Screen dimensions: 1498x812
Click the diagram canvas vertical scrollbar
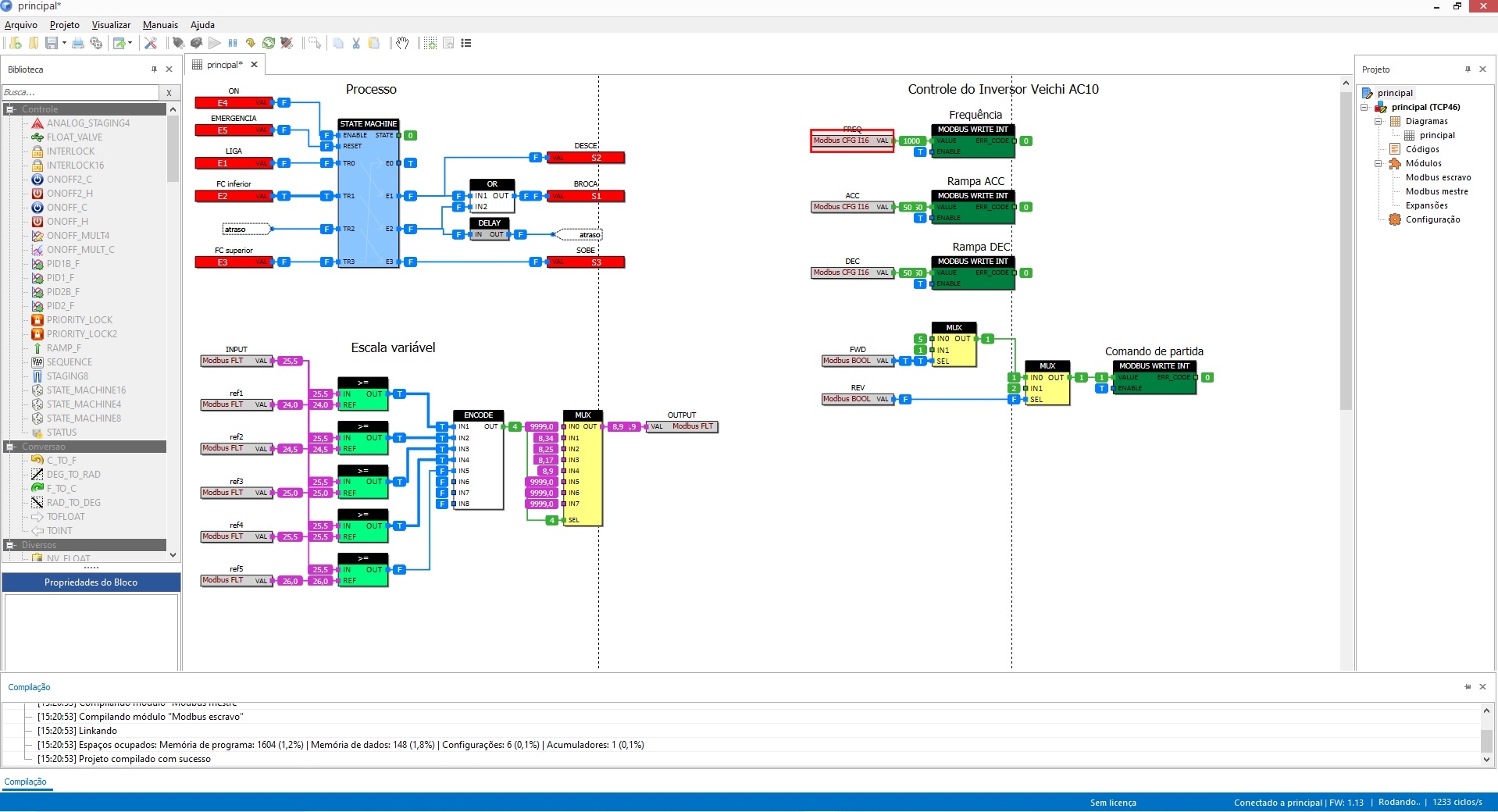coord(1346,250)
